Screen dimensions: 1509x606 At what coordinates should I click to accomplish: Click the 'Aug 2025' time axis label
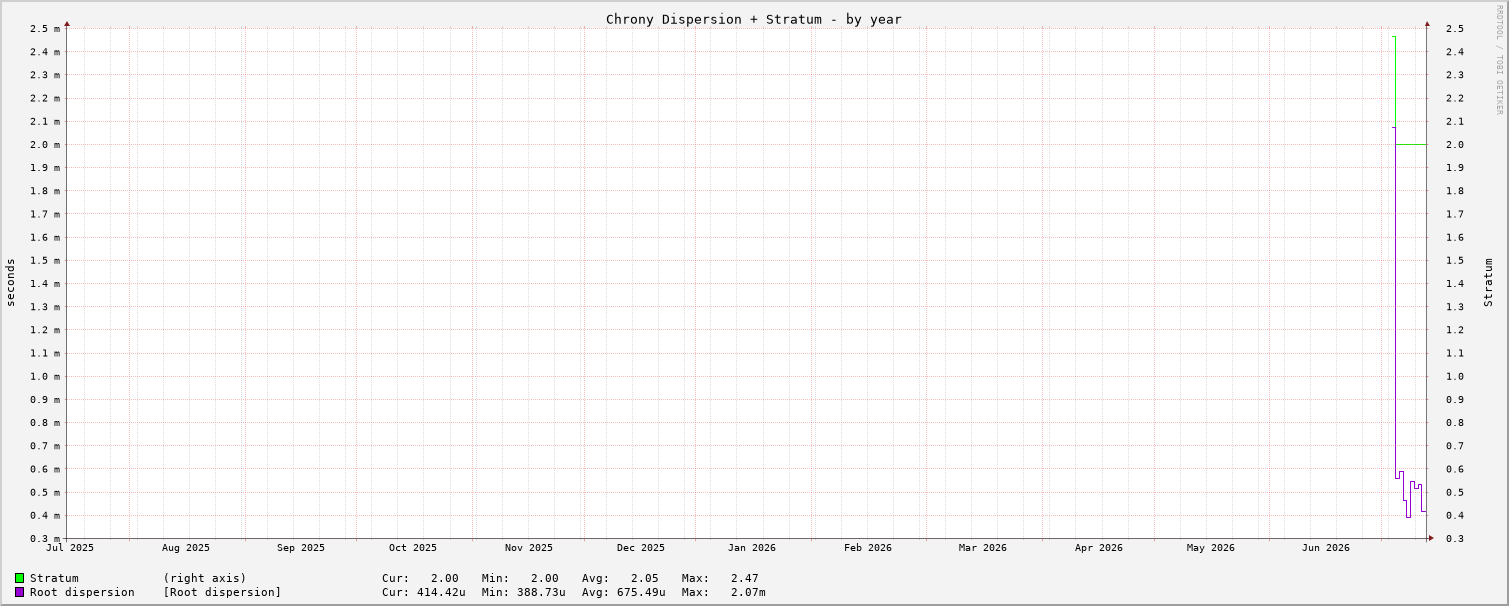click(186, 548)
